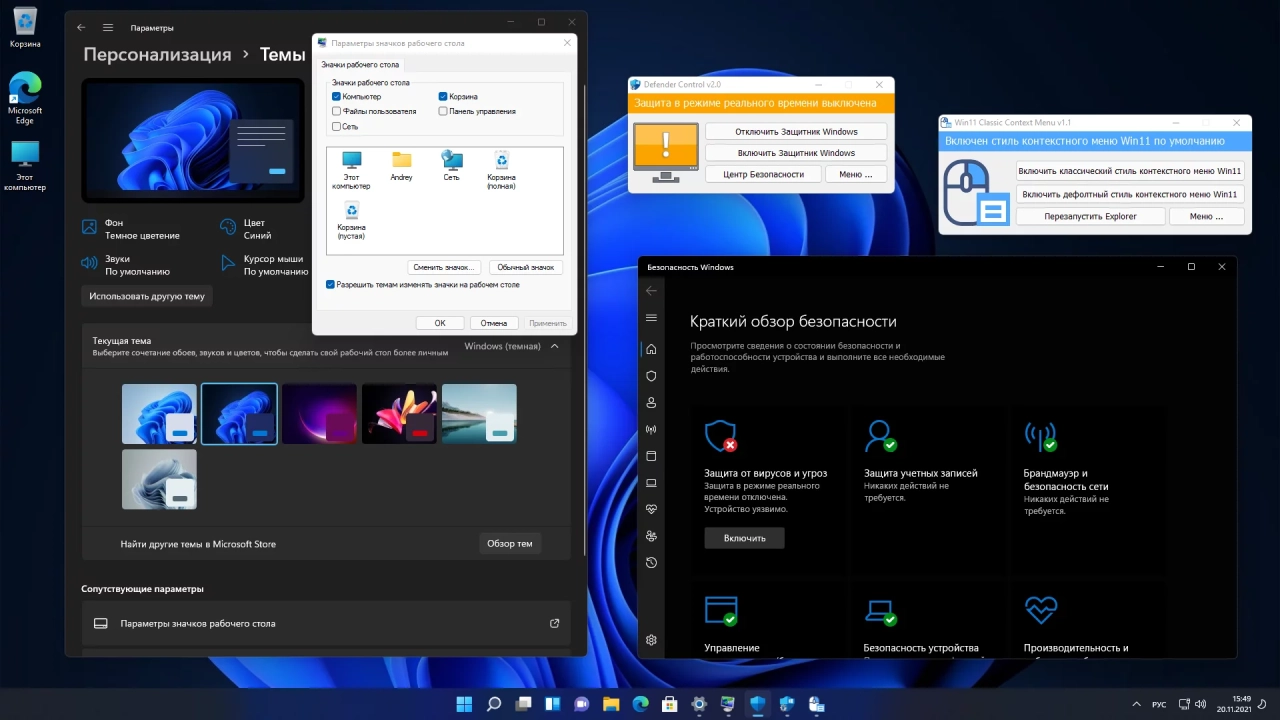Click the account protection tile icon
This screenshot has height=720, width=1280.
(x=881, y=436)
